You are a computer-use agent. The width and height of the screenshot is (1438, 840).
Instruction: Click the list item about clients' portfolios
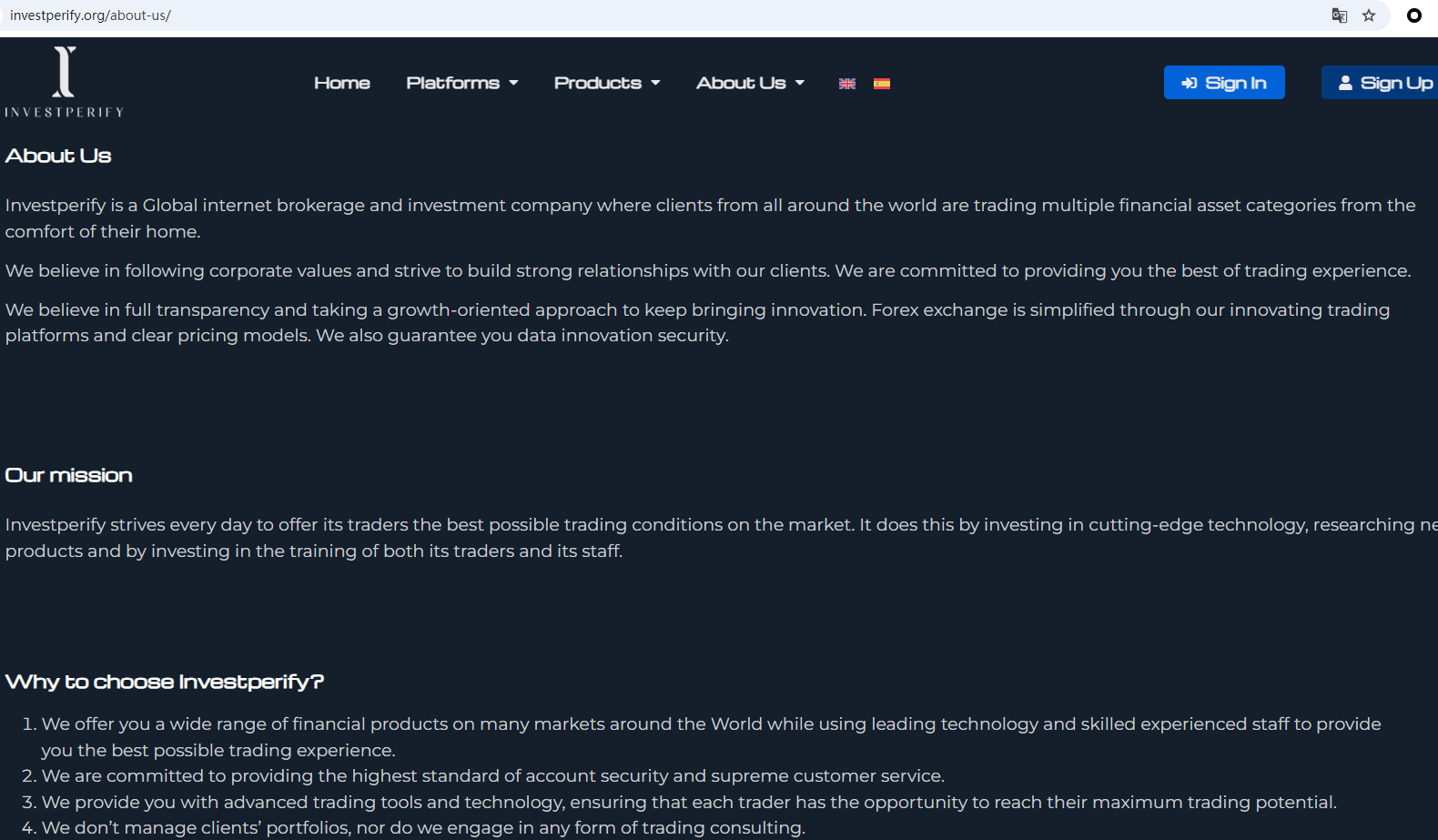(423, 827)
